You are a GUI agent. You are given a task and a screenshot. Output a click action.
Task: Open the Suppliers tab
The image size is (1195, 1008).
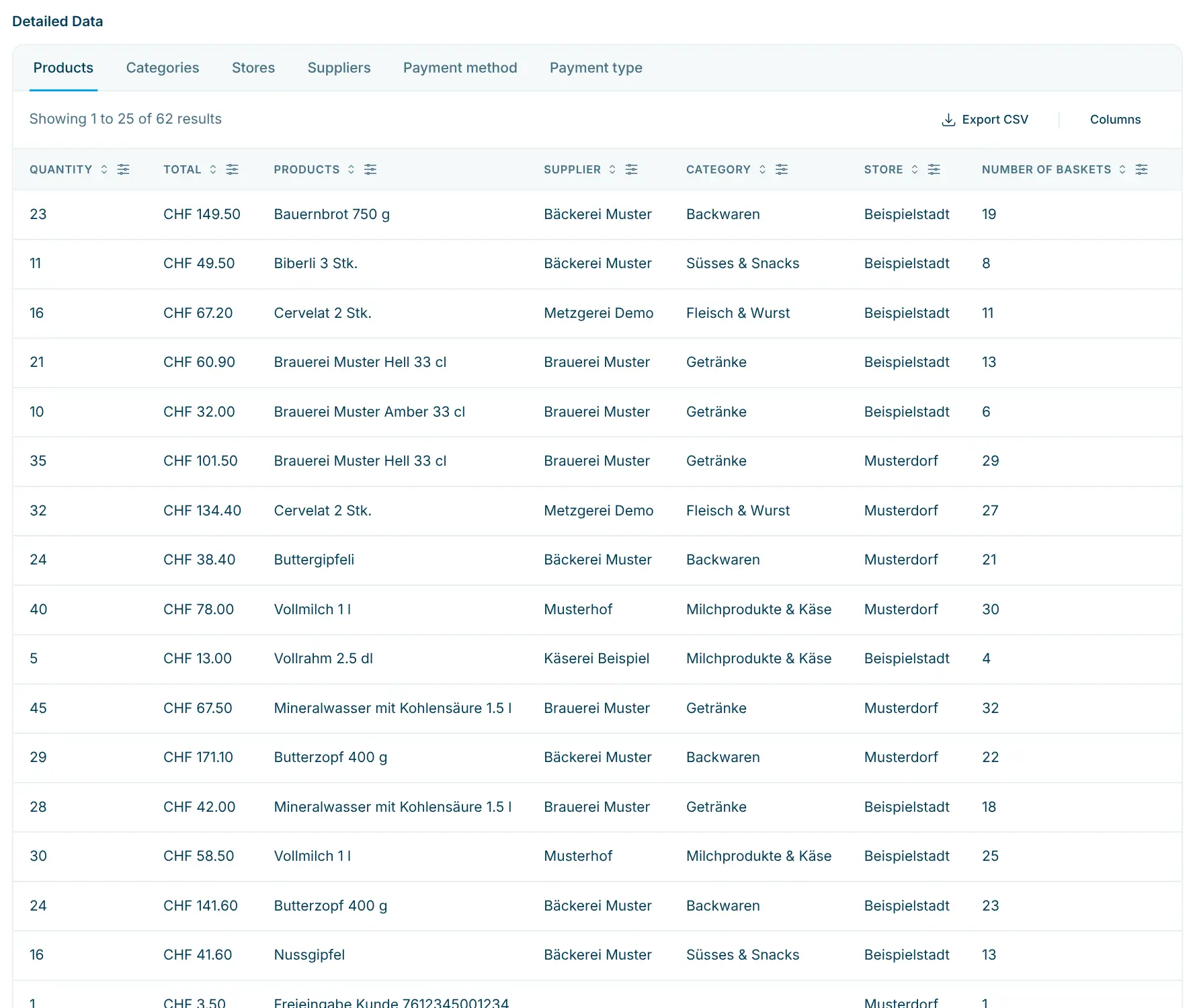tap(339, 68)
